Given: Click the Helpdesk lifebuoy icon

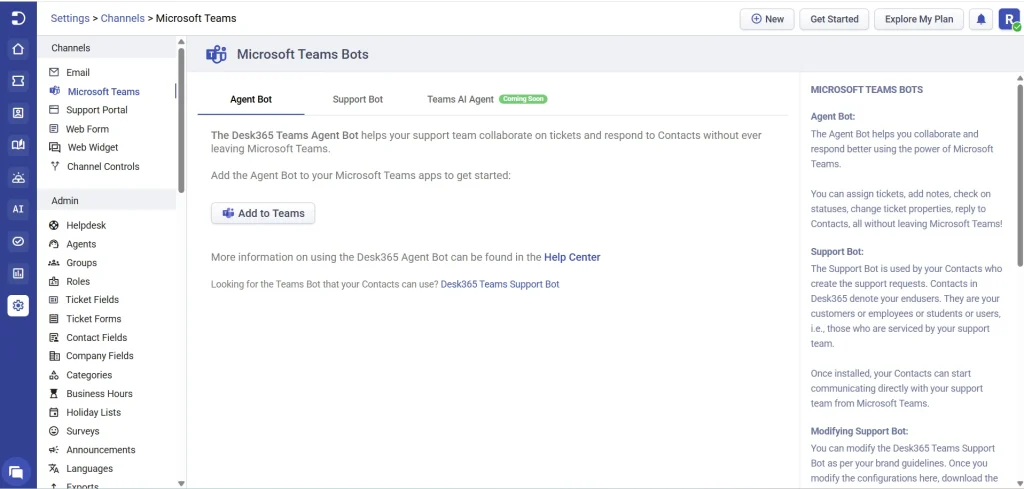Looking at the screenshot, I should (54, 225).
